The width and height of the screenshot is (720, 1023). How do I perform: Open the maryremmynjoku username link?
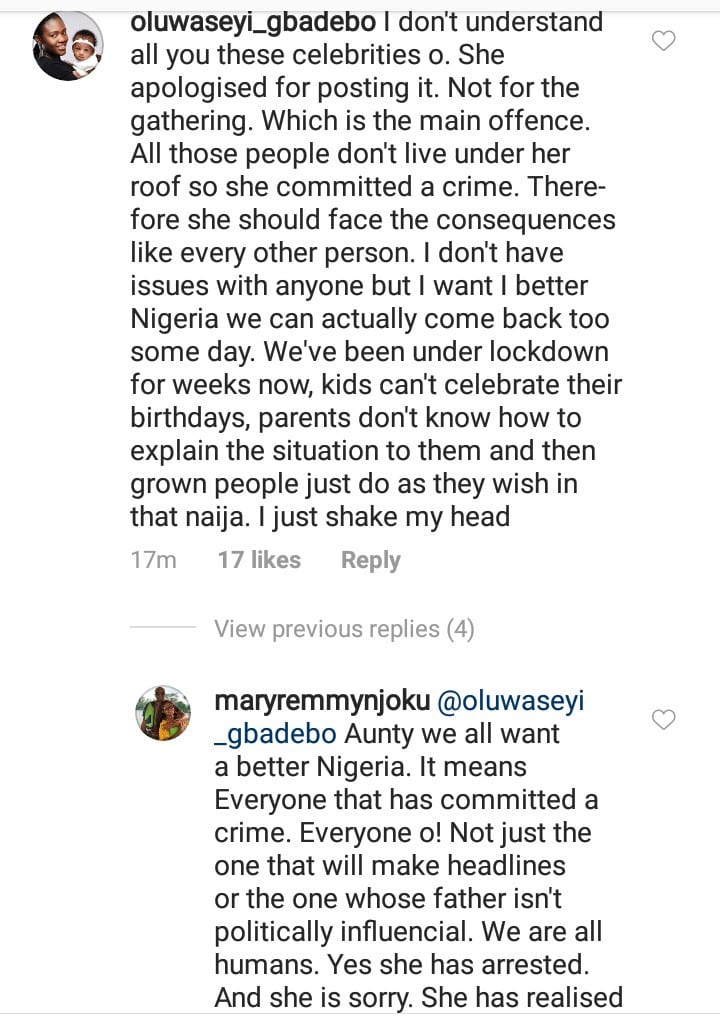point(320,702)
